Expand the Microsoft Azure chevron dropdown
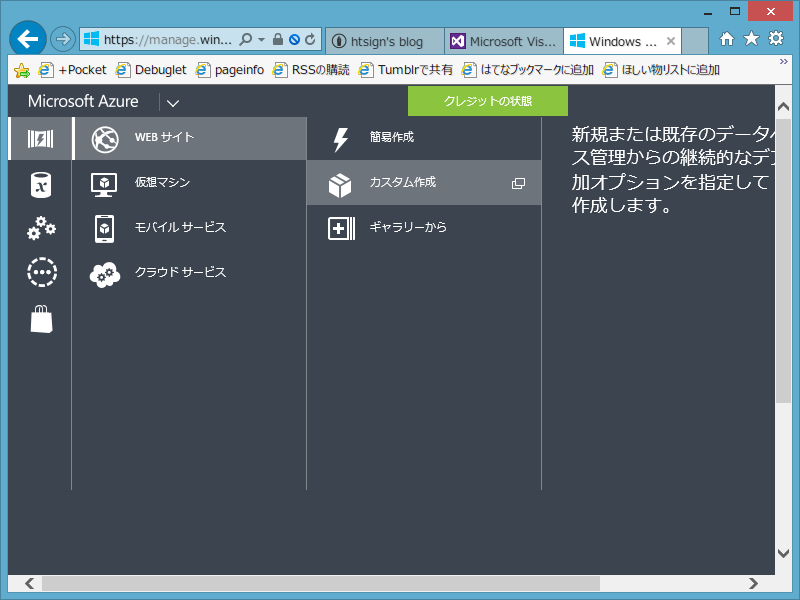This screenshot has width=800, height=600. point(172,101)
